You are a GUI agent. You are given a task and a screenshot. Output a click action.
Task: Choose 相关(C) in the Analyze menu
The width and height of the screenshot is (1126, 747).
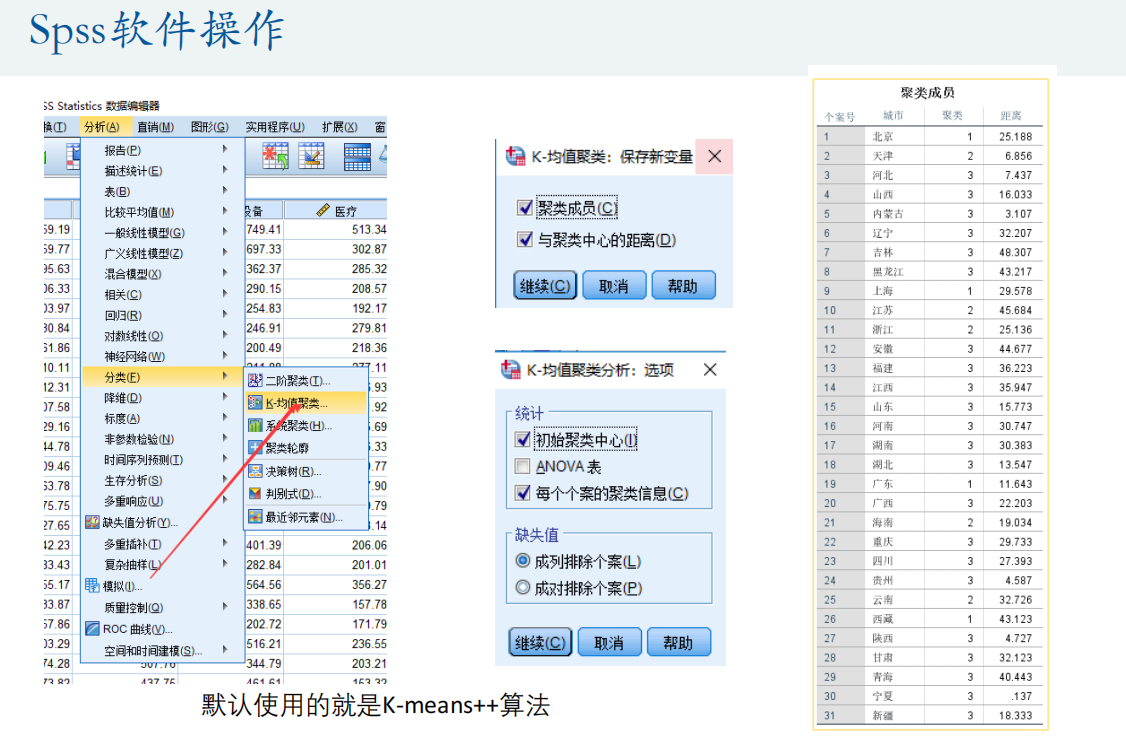(162, 294)
